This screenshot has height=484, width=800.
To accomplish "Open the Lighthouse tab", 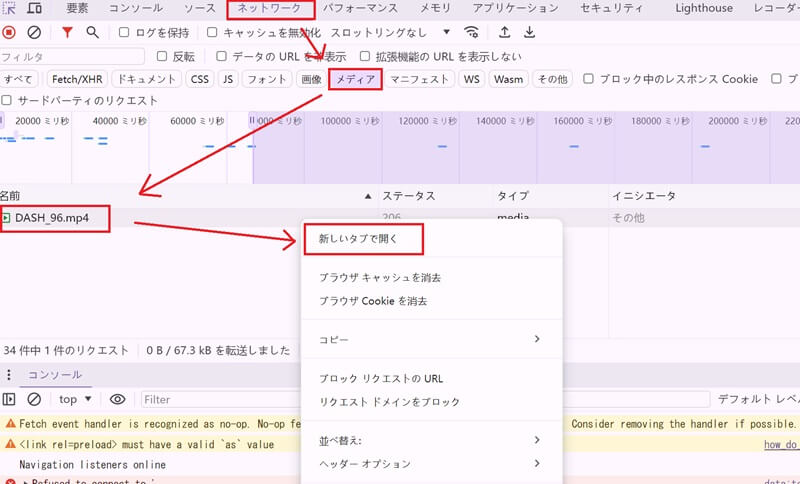I will 704,8.
